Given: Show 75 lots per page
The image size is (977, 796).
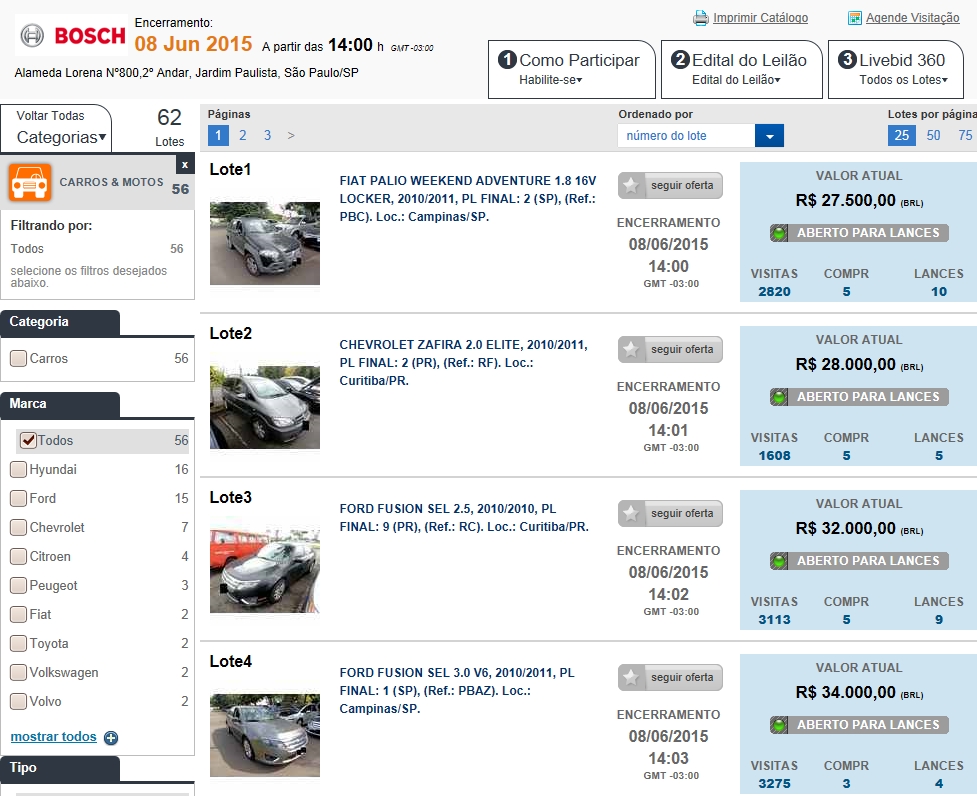Looking at the screenshot, I should 965,135.
